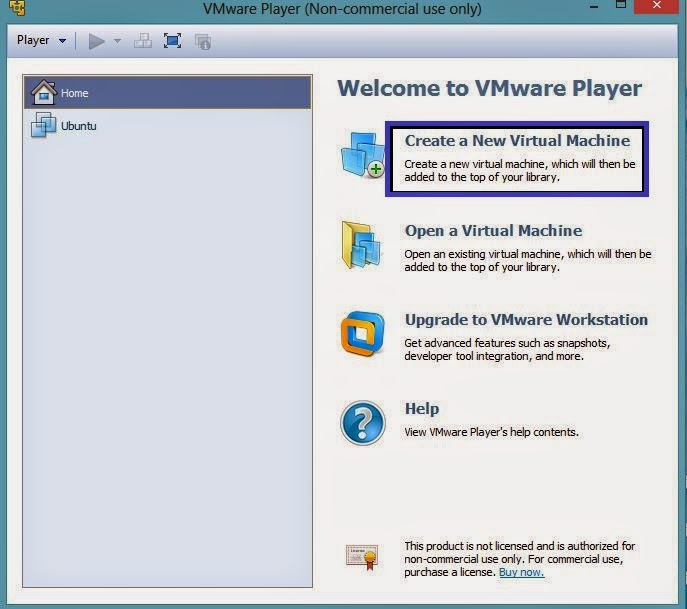Click 'This product is not licensed' notice text

520,559
